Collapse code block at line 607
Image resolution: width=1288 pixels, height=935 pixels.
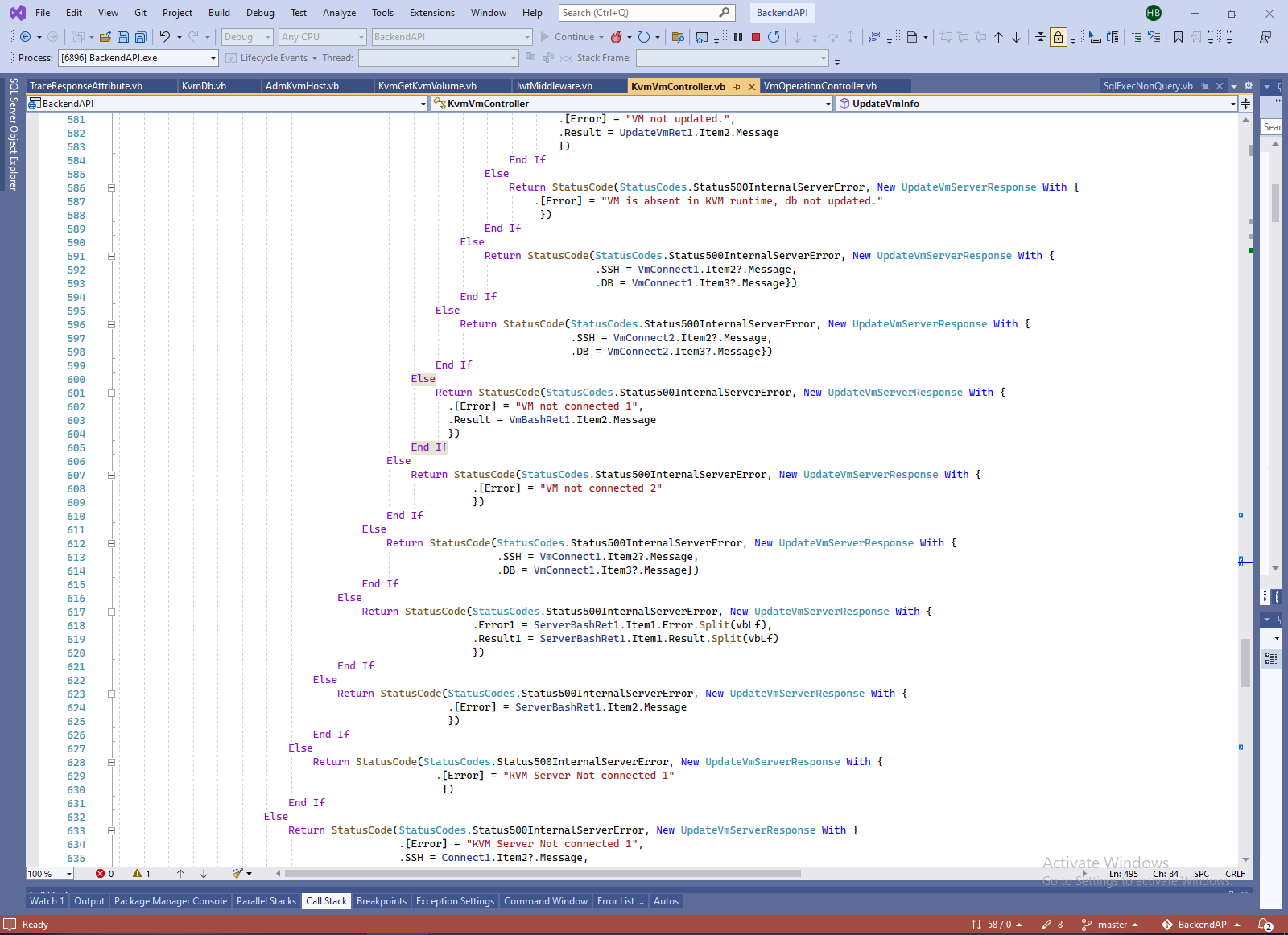pyautogui.click(x=111, y=475)
